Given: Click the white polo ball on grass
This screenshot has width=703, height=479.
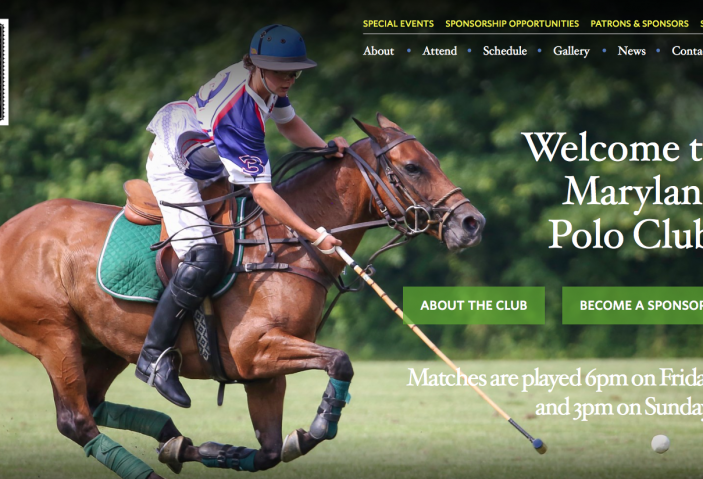Looking at the screenshot, I should coord(660,444).
